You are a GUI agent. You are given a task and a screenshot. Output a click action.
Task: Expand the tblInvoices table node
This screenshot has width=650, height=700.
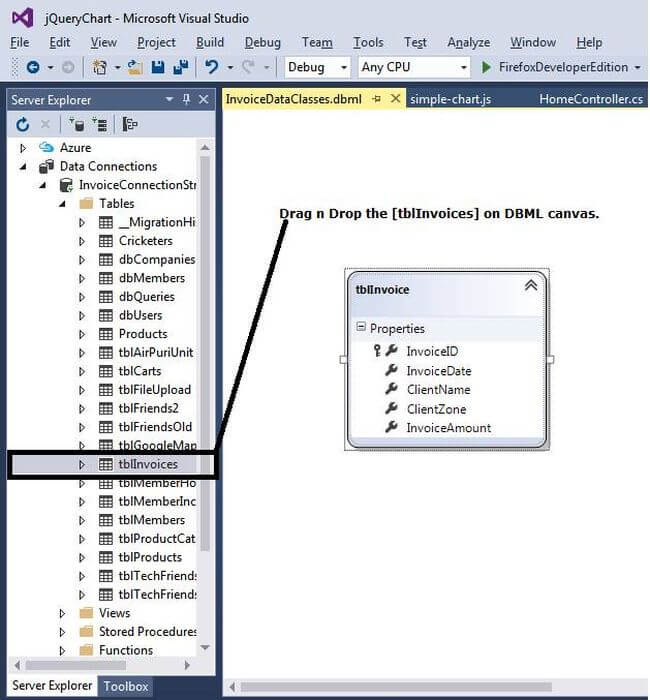82,464
